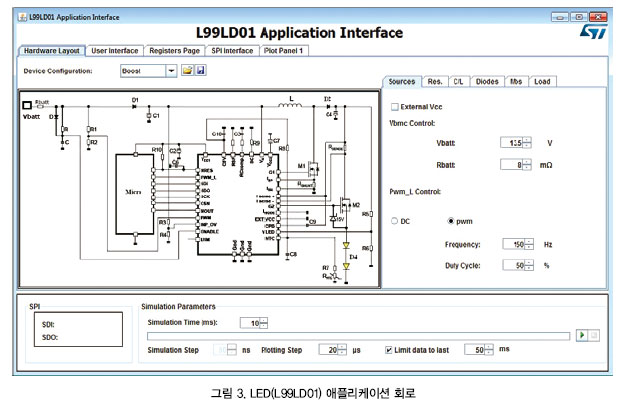This screenshot has height=410, width=630.
Task: Click the Micro block in the schematic
Action: click(x=134, y=193)
